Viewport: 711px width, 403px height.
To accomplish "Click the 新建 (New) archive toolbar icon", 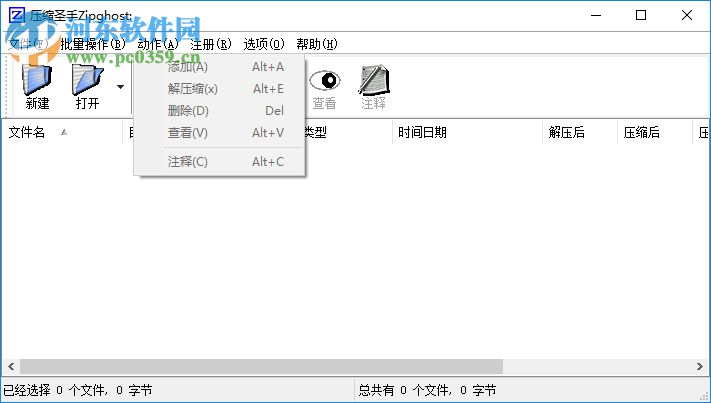I will tap(37, 87).
